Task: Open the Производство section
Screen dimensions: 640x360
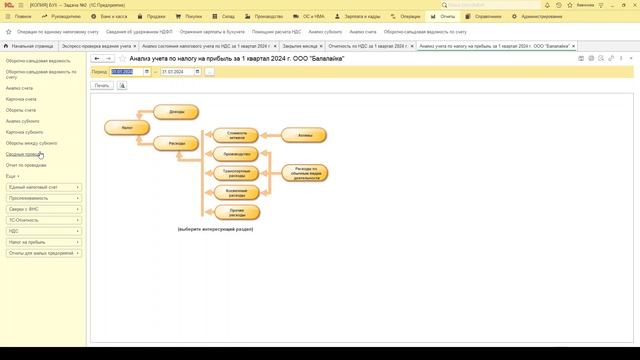Action: (264, 17)
